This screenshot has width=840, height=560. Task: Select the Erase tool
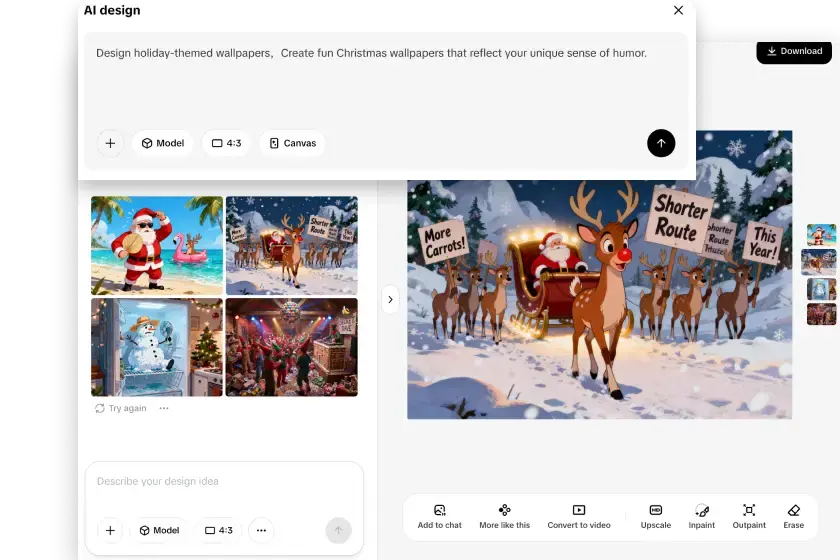[793, 517]
